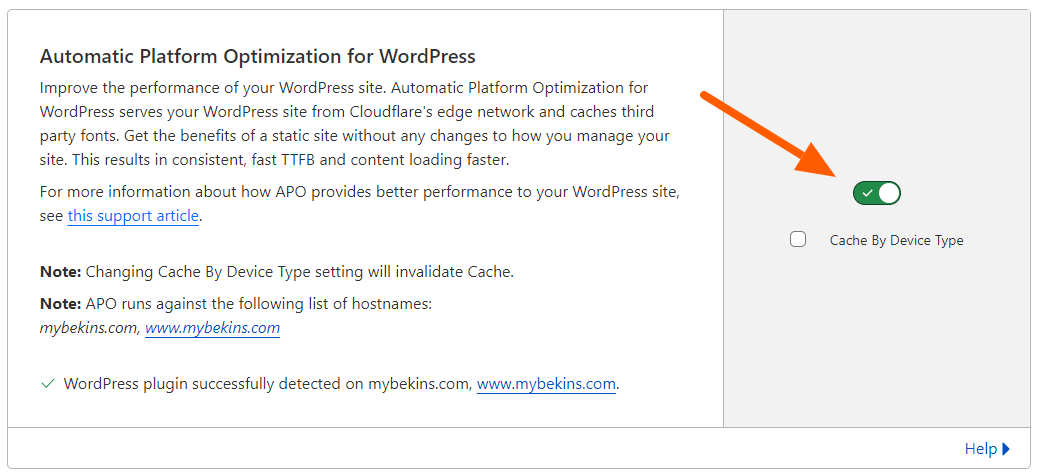
Task: Open the 'this support article' link
Action: [133, 216]
